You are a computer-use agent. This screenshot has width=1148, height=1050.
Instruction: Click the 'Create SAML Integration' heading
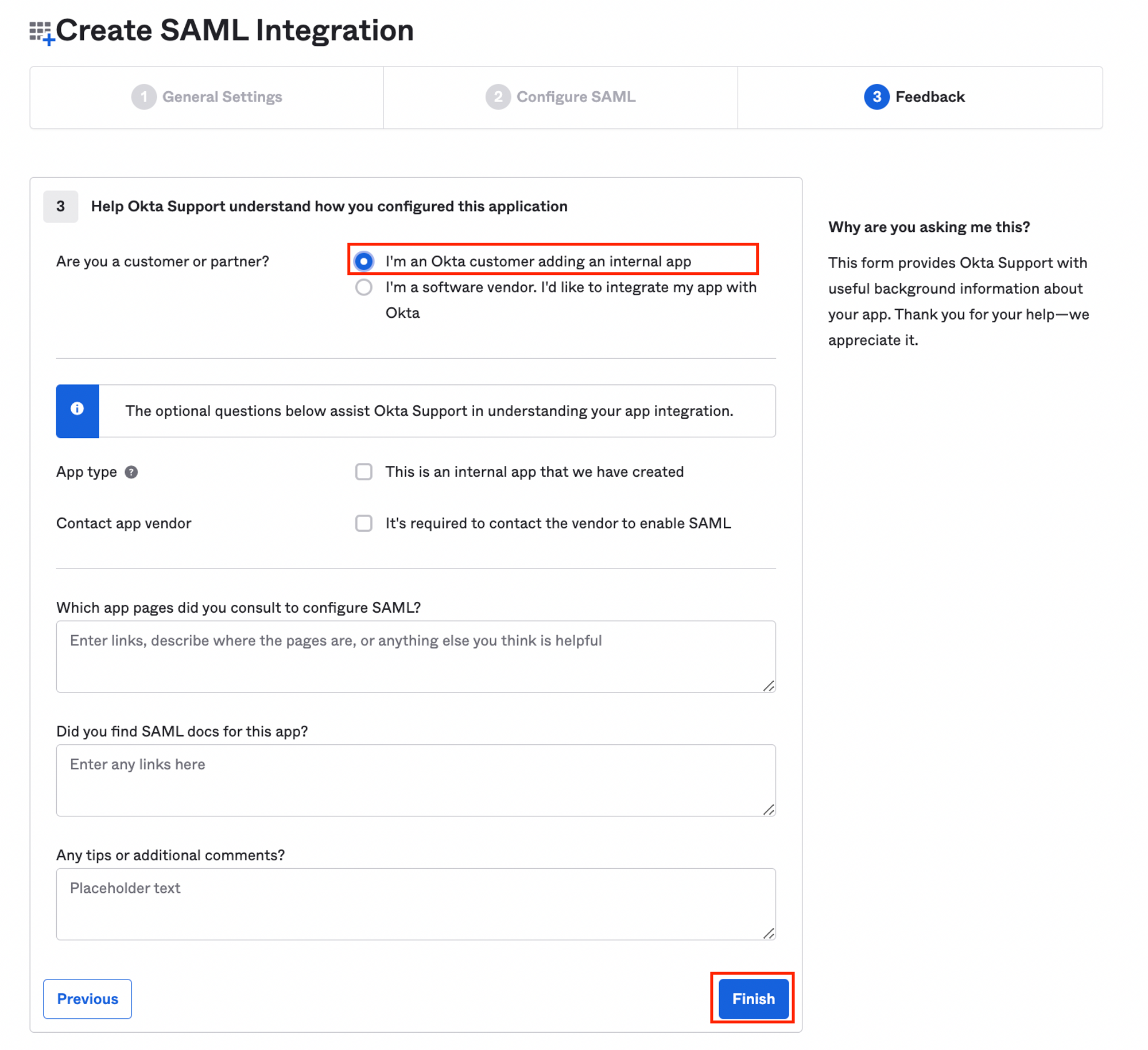pos(235,30)
